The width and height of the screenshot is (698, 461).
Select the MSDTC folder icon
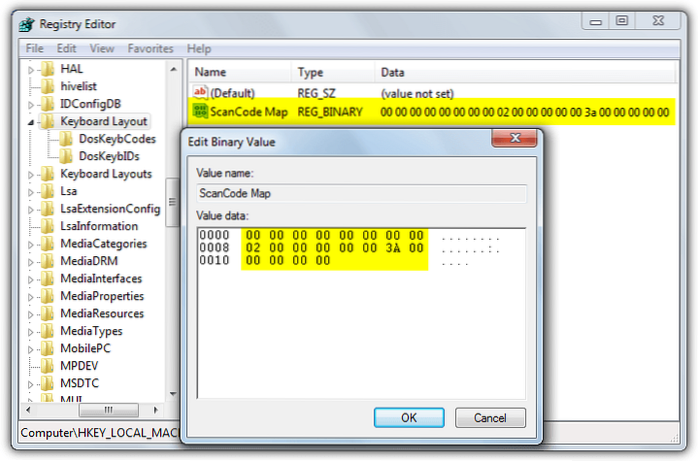pos(48,383)
